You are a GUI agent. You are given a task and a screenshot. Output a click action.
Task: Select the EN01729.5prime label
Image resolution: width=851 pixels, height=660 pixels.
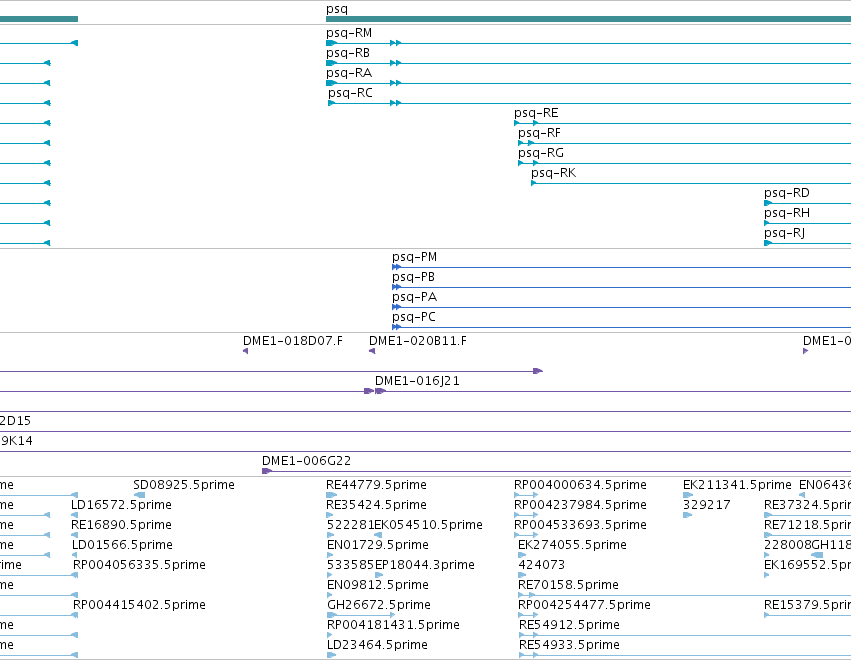pyautogui.click(x=378, y=545)
